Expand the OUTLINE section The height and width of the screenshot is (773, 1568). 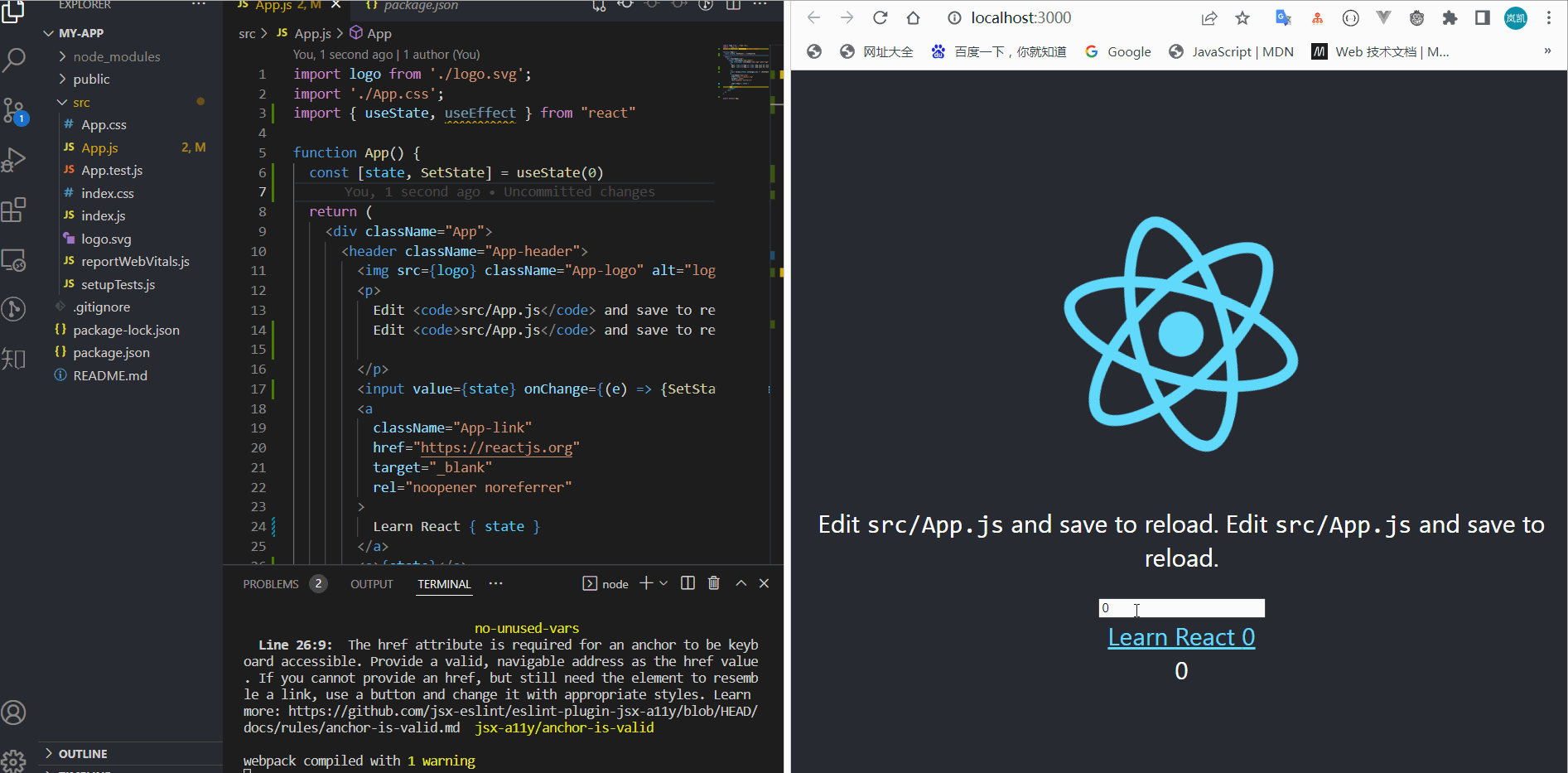83,753
